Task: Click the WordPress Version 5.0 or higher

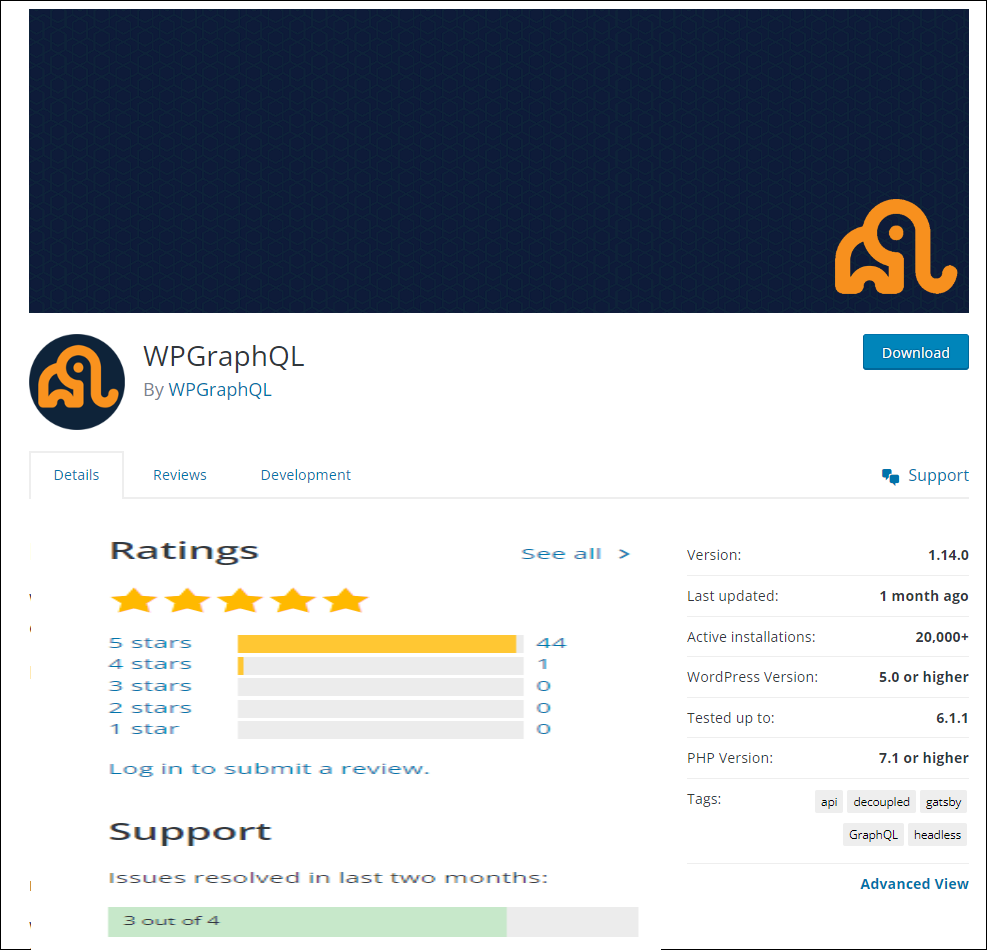Action: tap(923, 677)
